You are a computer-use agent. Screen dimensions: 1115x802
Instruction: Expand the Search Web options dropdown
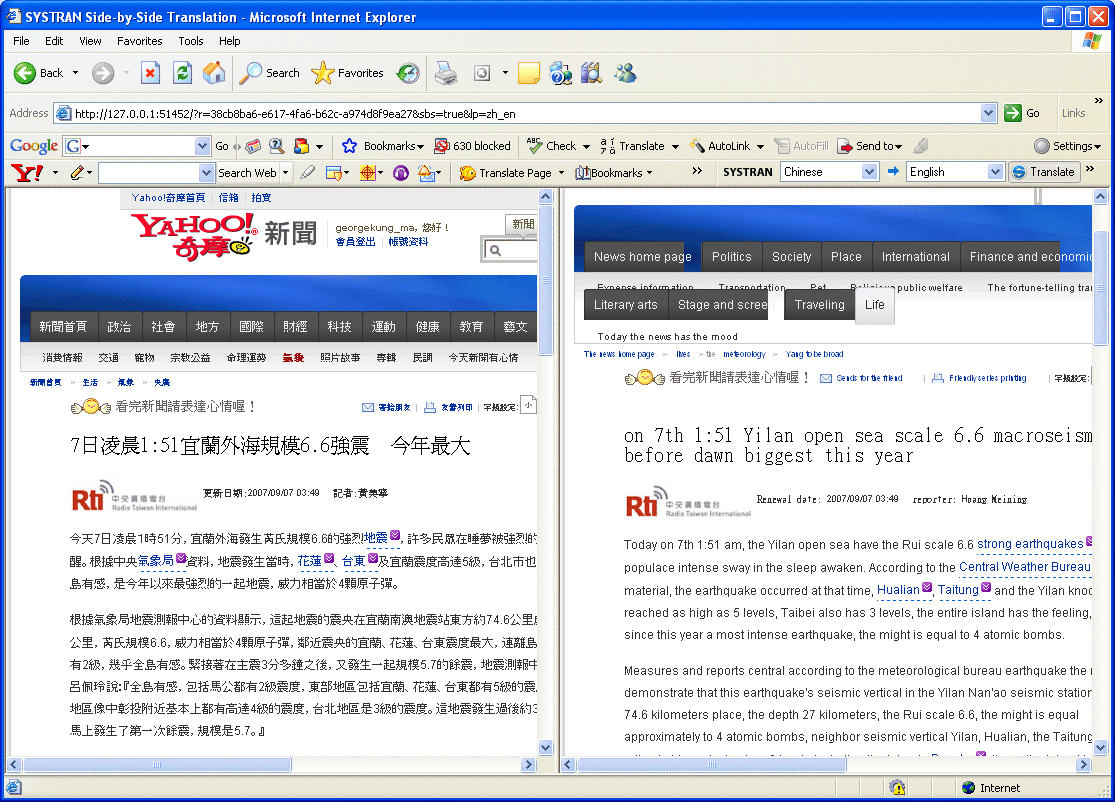coord(286,172)
